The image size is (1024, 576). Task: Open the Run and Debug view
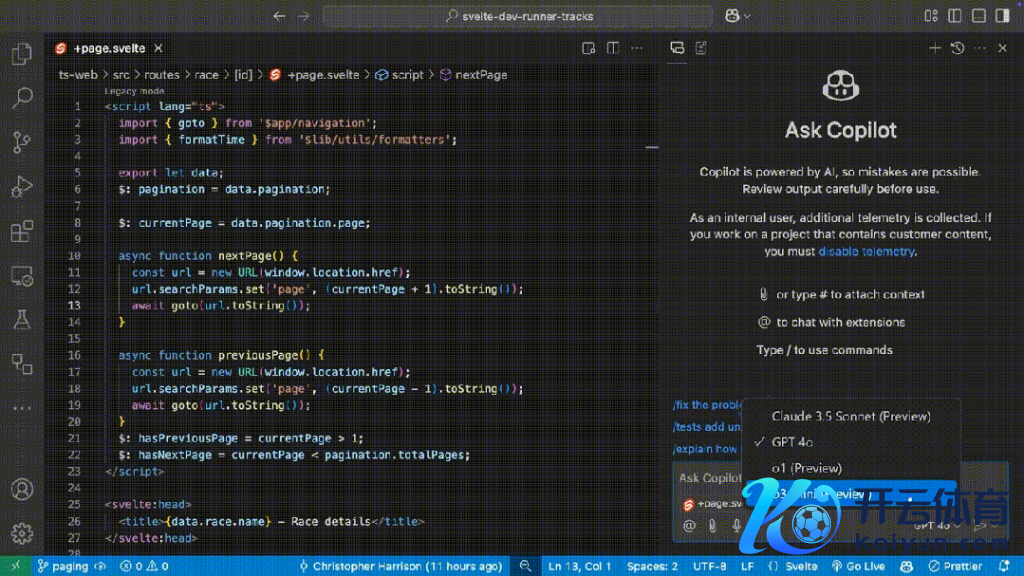21,187
